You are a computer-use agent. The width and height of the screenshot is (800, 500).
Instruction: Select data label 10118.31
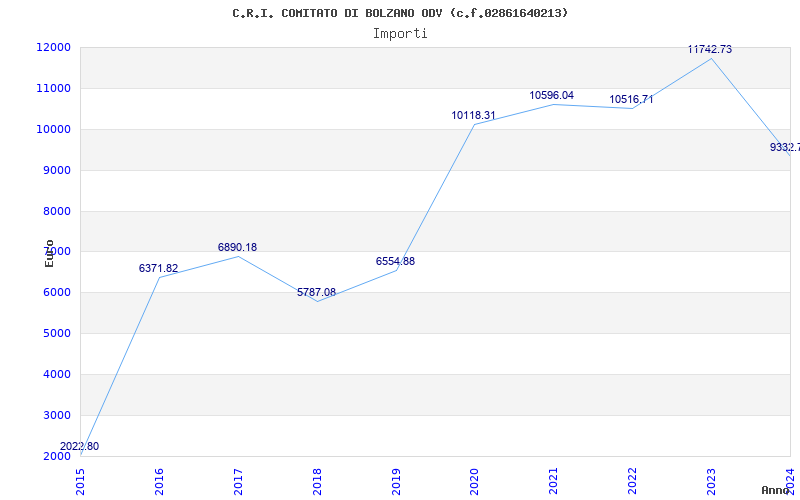pos(473,115)
